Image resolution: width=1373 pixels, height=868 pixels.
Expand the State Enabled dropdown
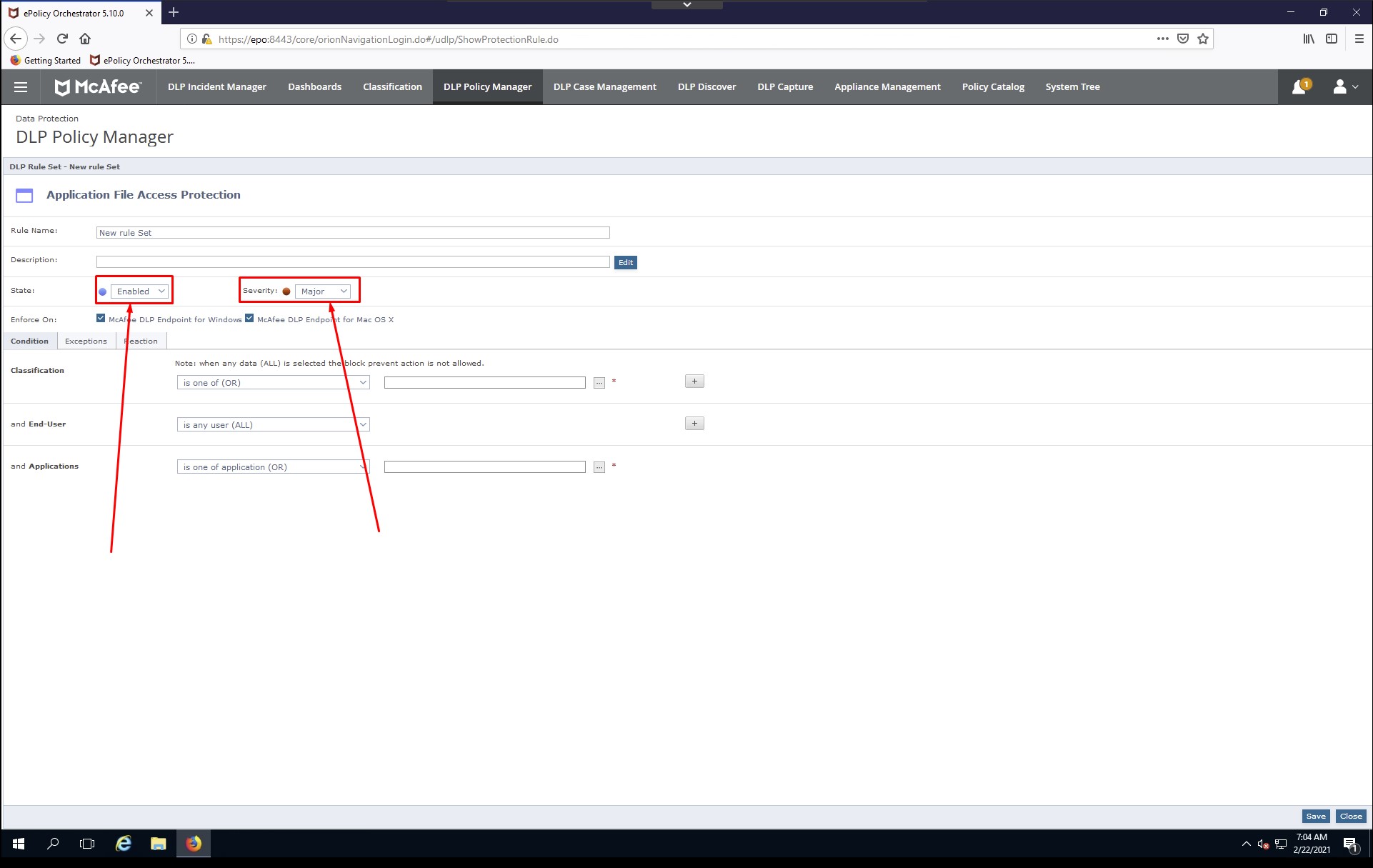(x=140, y=291)
